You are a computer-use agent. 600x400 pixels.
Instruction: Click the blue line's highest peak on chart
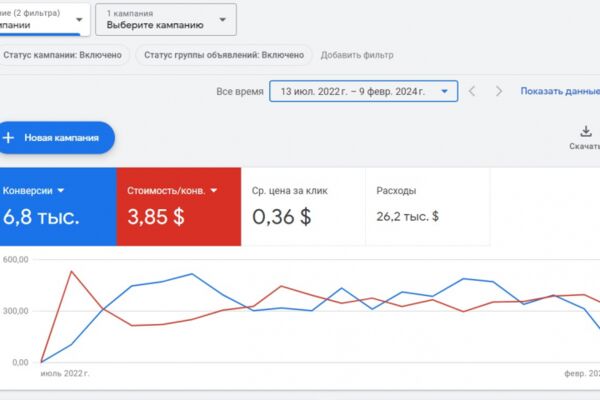[192, 274]
